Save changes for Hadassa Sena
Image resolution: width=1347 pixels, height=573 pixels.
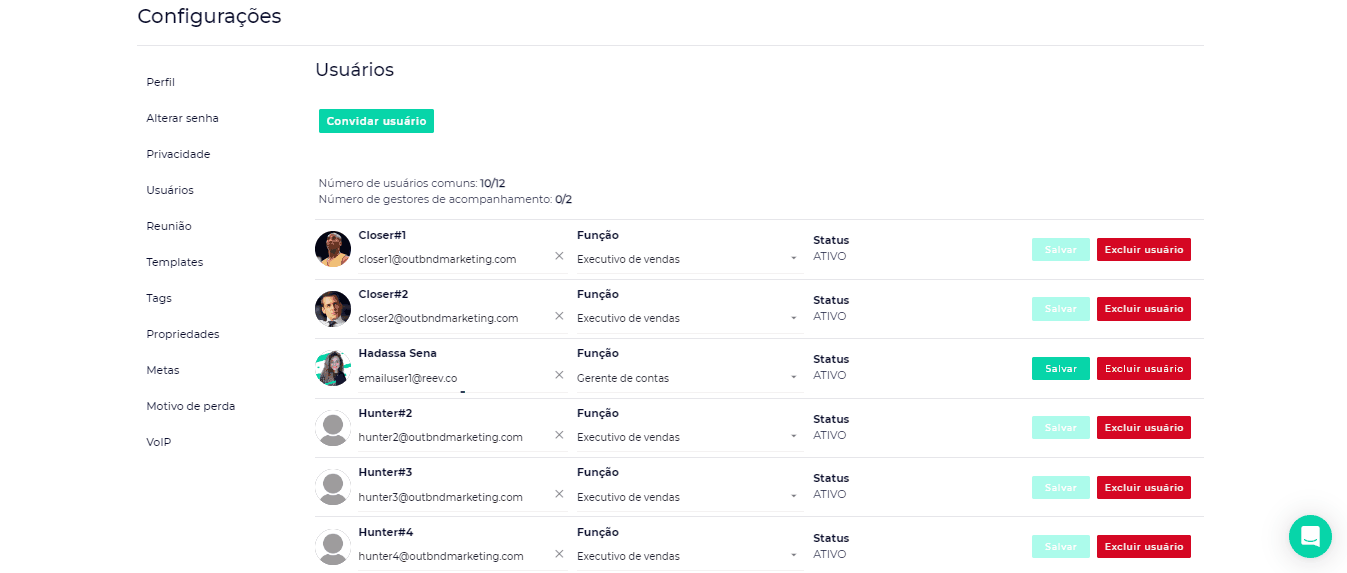pos(1060,369)
